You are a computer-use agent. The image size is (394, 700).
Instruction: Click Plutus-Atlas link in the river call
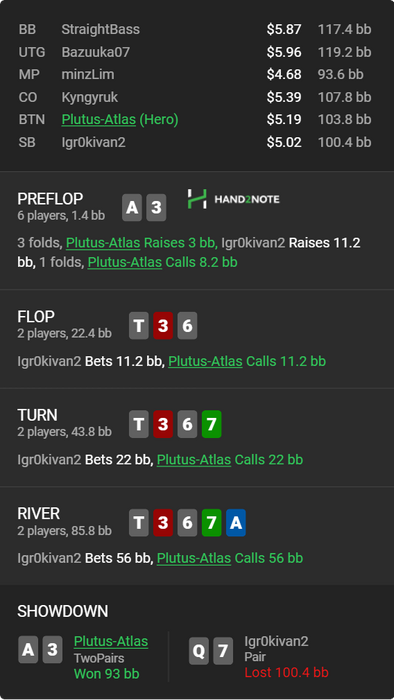tap(194, 558)
